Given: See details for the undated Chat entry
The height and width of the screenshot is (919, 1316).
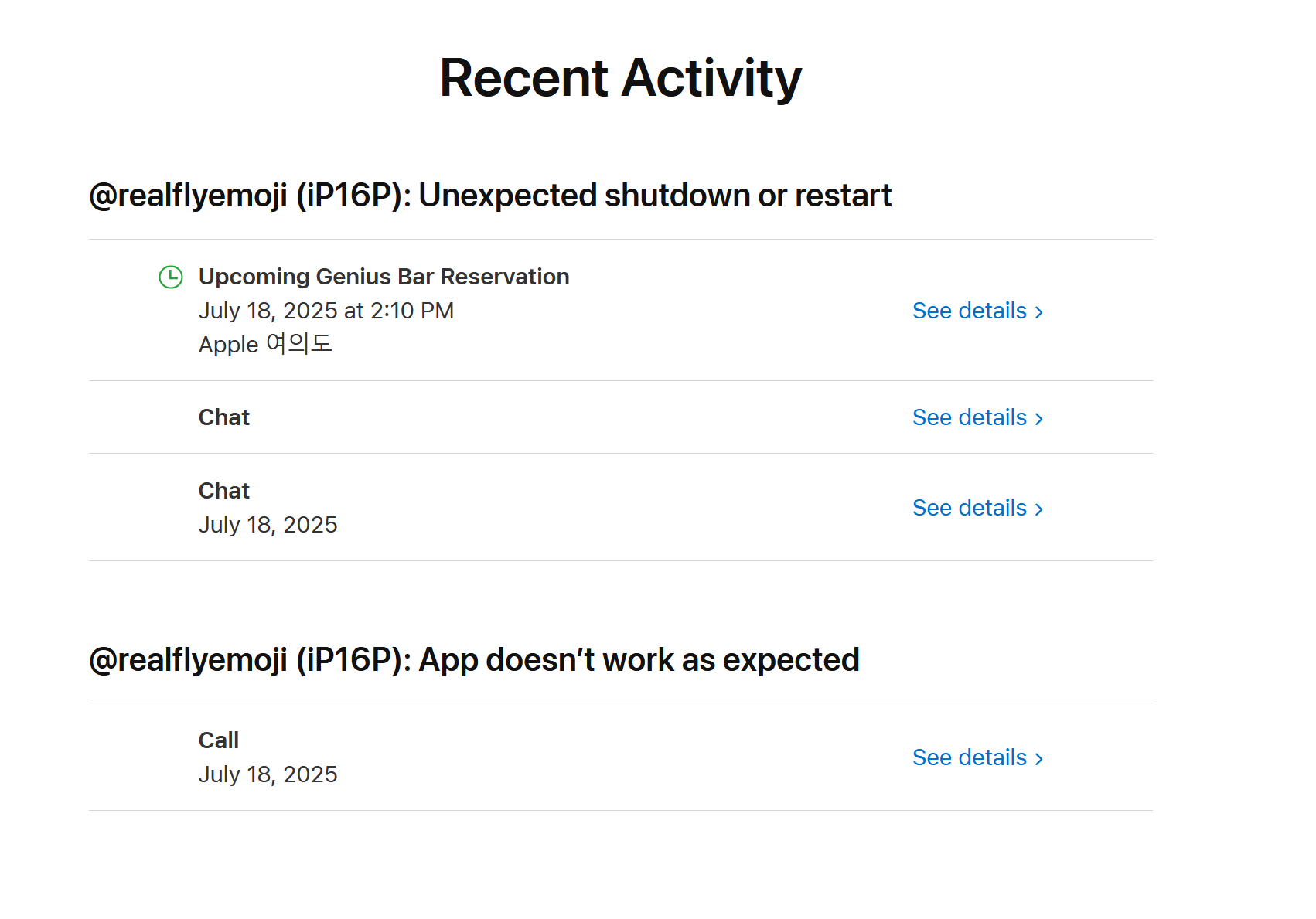Looking at the screenshot, I should [970, 417].
